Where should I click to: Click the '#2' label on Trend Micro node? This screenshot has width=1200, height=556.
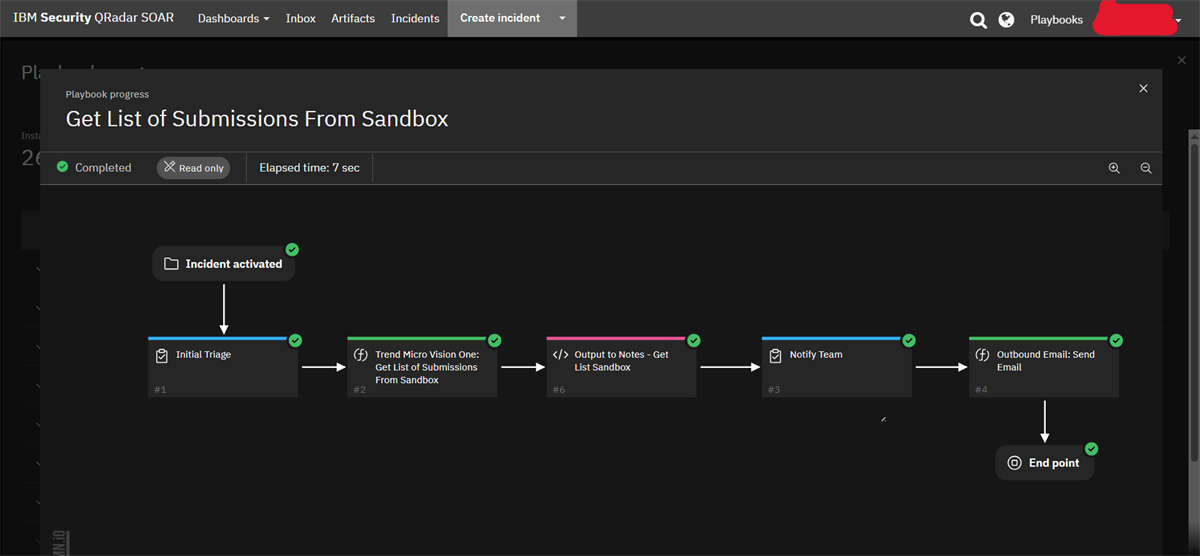360,389
